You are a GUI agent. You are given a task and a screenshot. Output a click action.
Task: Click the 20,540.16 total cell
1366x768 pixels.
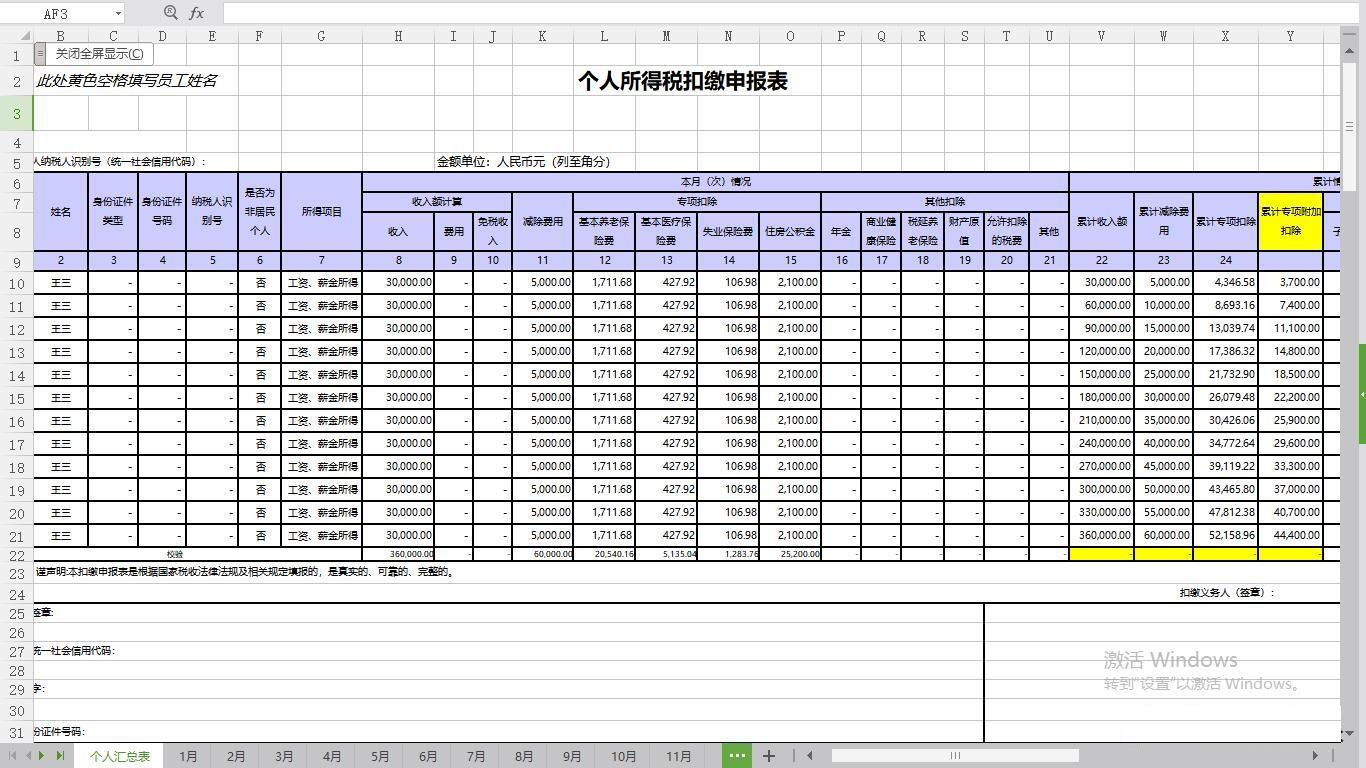604,554
